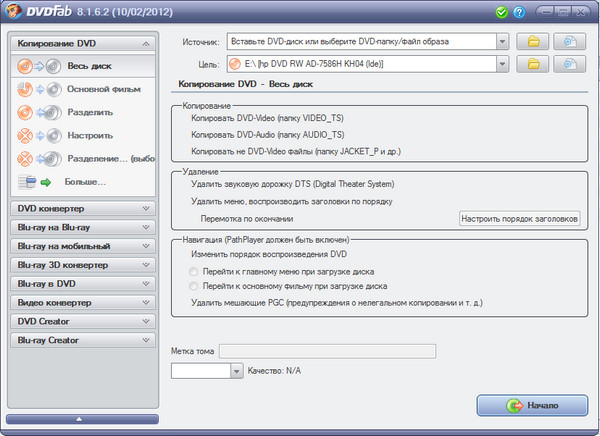Open the Источник source dropdown arrow
Image resolution: width=600 pixels, height=436 pixels.
click(502, 41)
